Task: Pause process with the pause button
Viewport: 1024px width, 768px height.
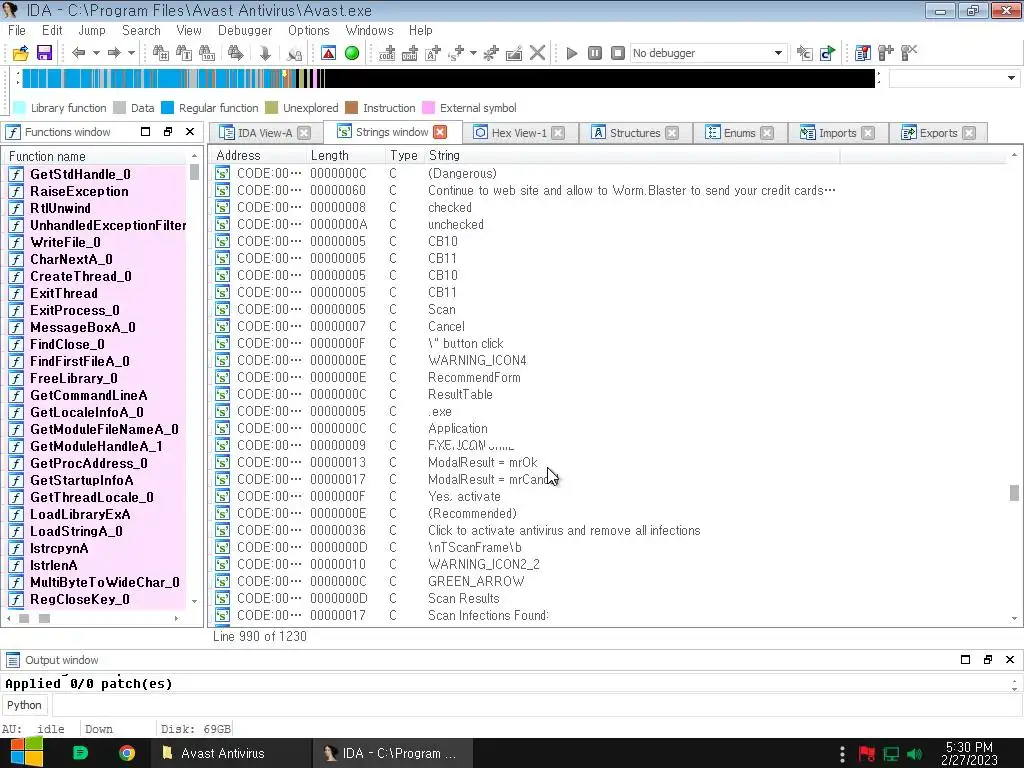Action: [595, 53]
